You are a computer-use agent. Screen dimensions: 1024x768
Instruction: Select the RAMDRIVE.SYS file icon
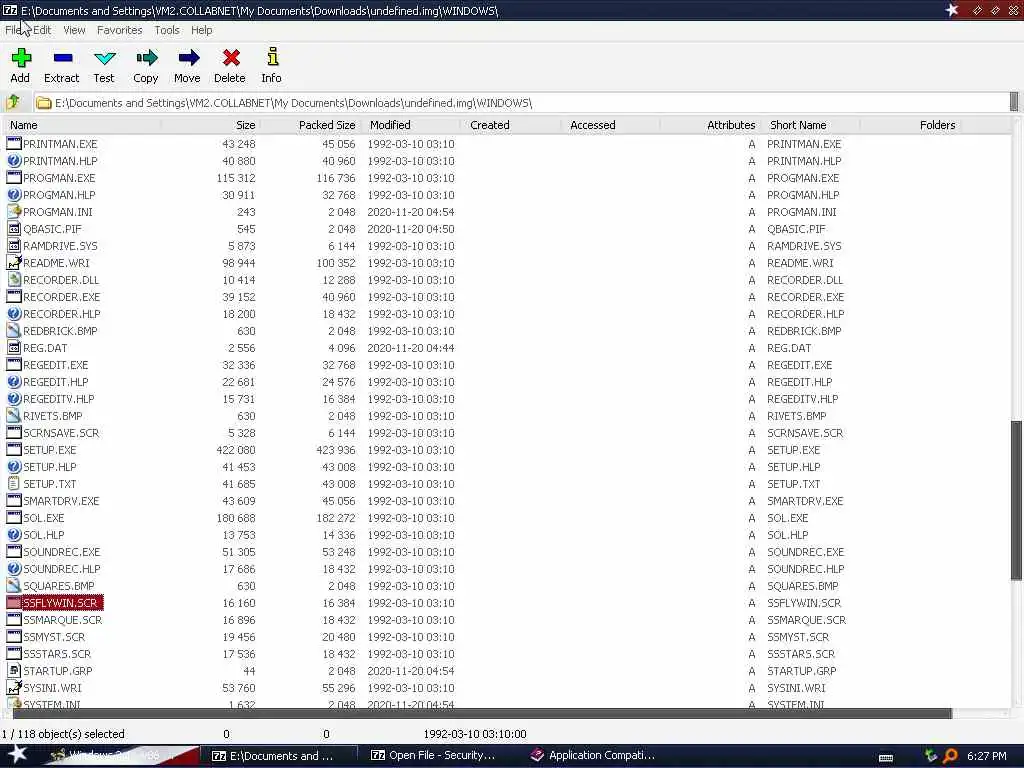point(14,246)
